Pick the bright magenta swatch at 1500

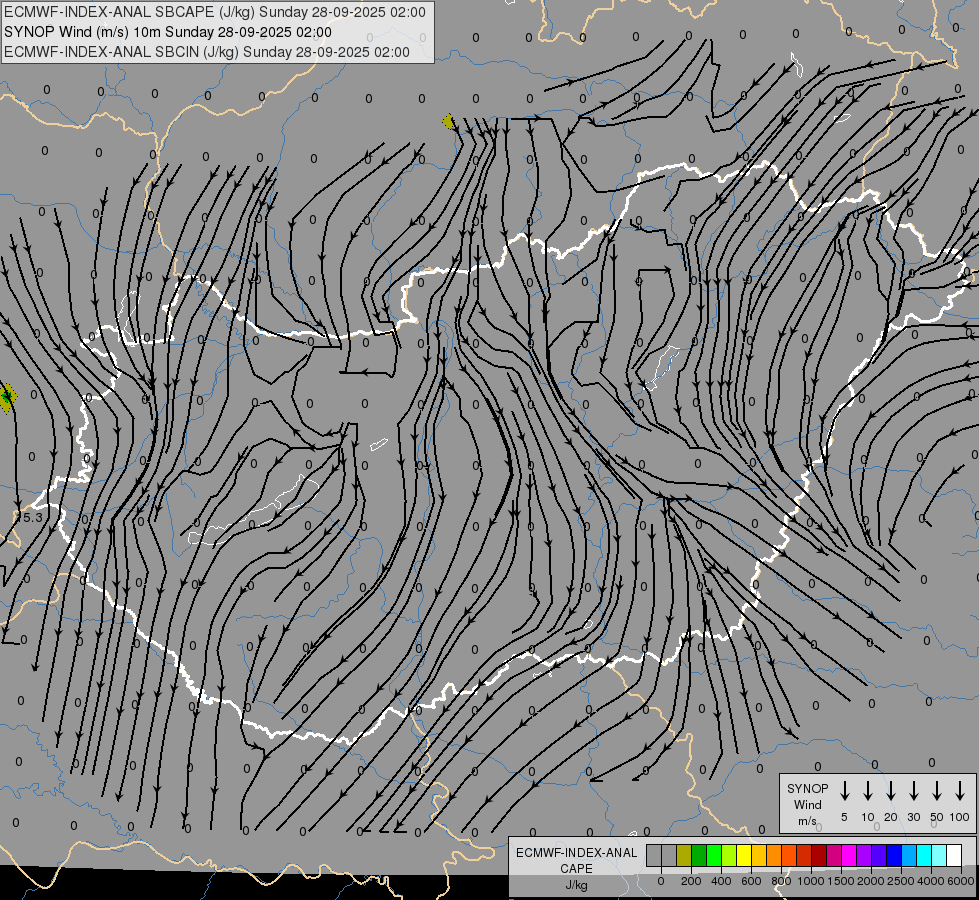(x=849, y=855)
